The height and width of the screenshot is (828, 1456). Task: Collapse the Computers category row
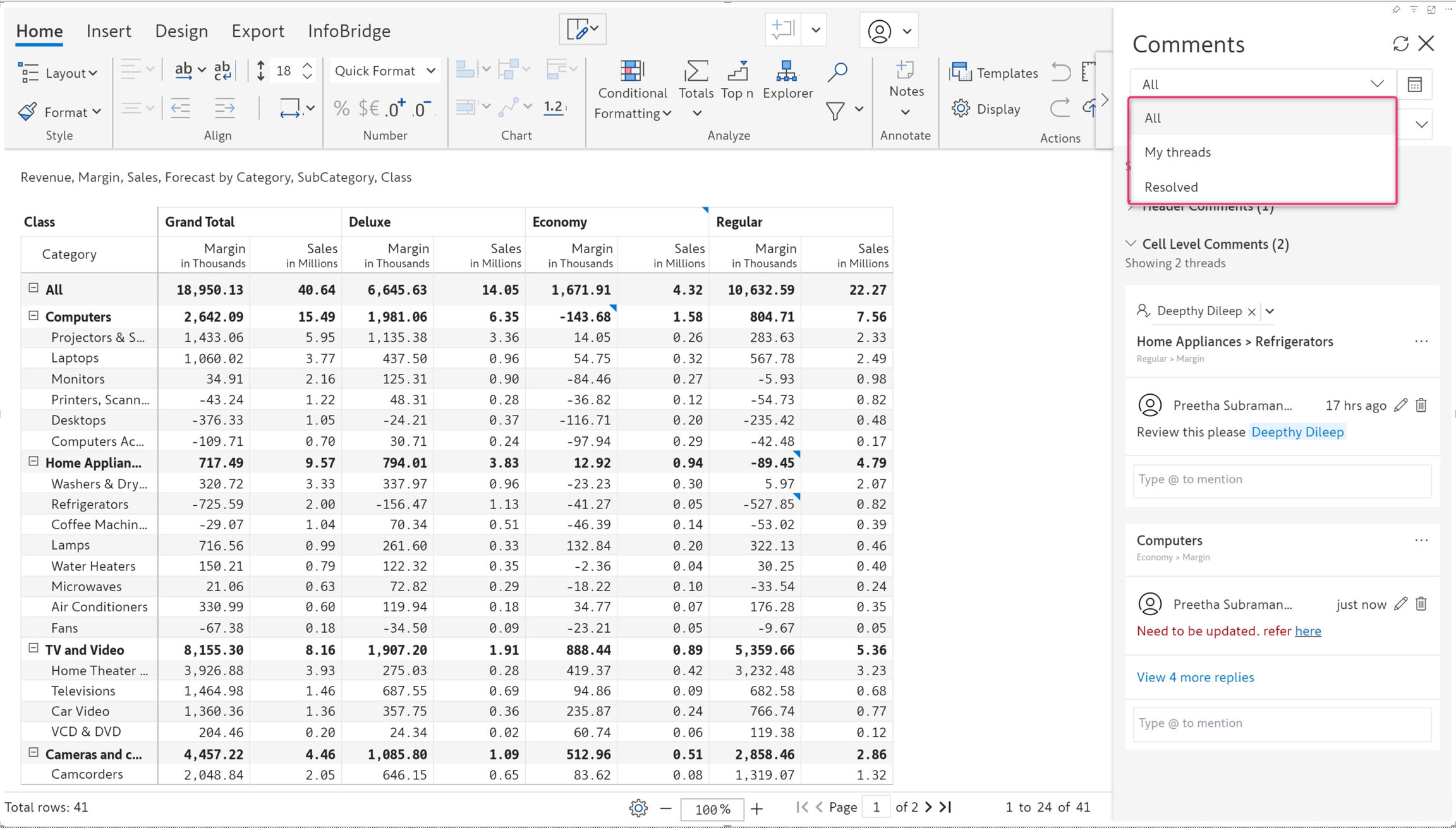(x=33, y=316)
